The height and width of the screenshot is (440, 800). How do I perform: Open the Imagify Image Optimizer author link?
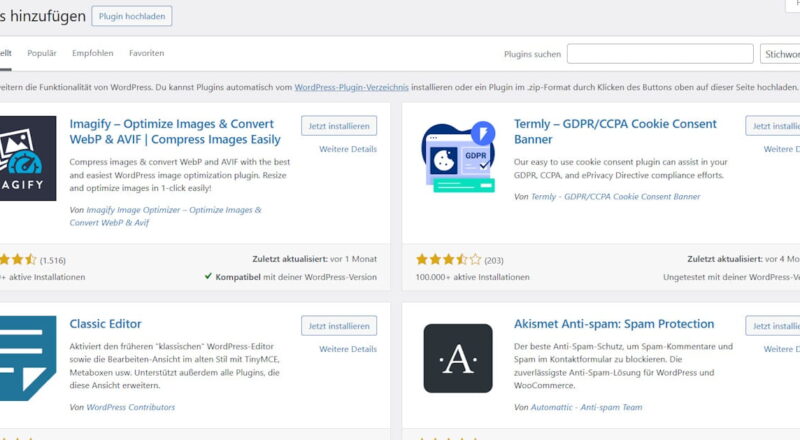(x=165, y=216)
